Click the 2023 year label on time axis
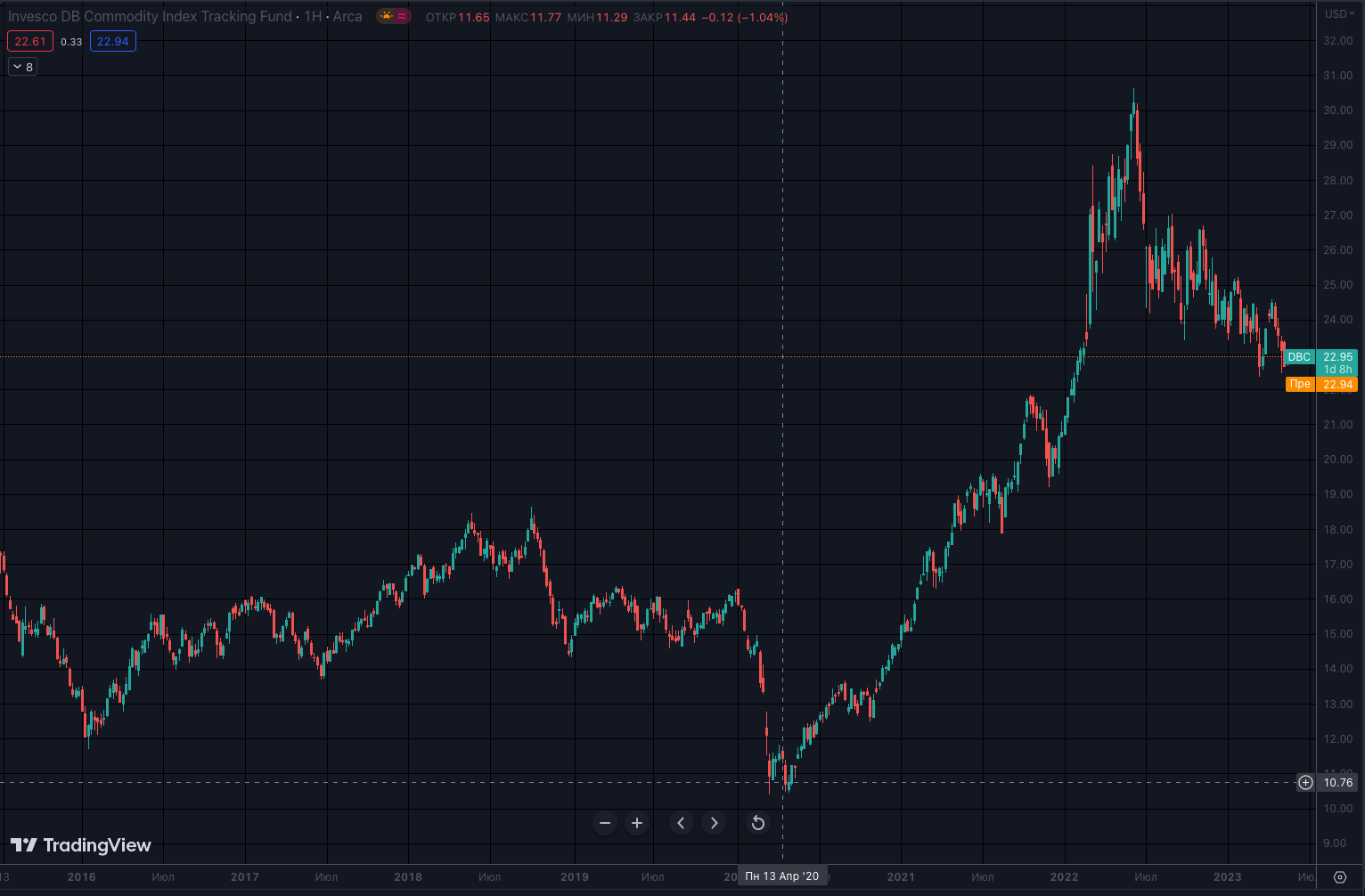The image size is (1365, 896). click(1227, 876)
